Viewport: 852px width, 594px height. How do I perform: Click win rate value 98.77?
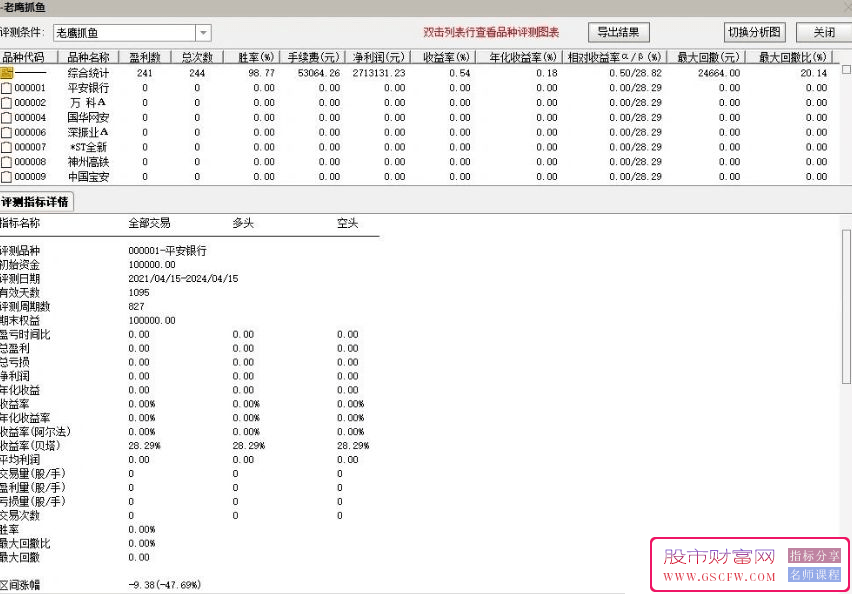click(x=261, y=73)
